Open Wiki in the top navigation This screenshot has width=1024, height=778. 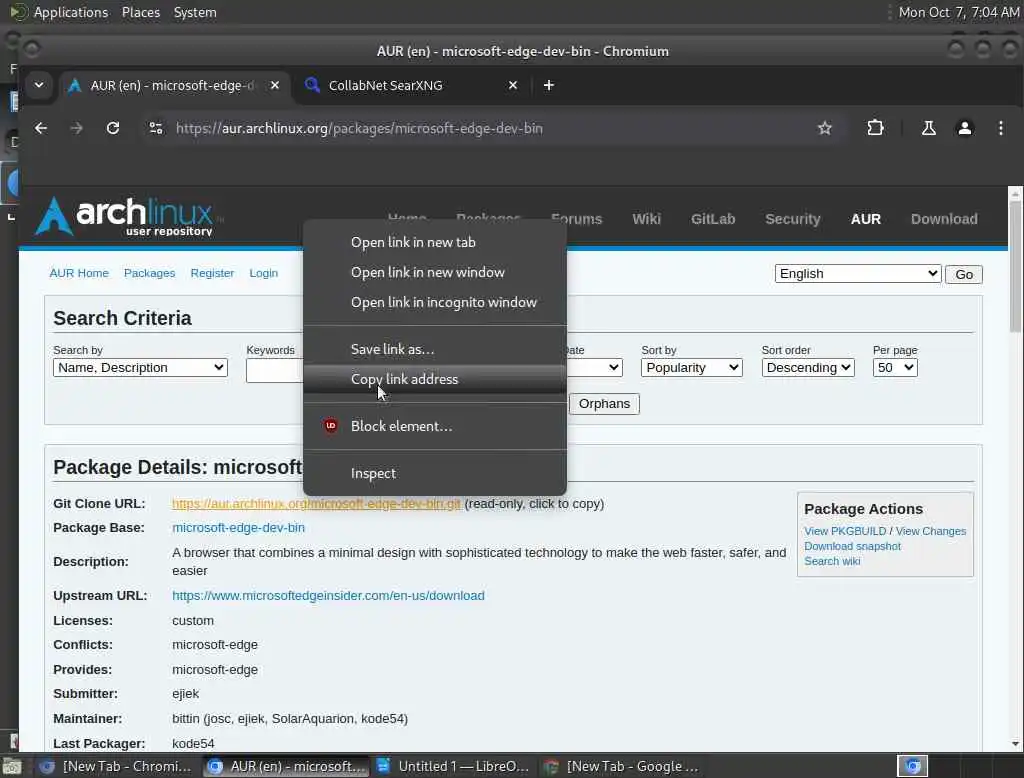(647, 219)
